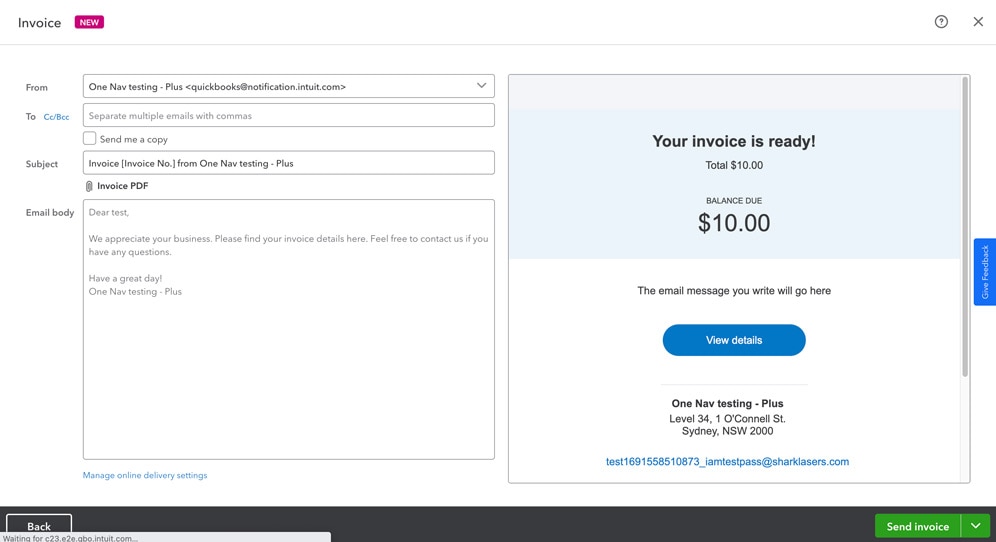Click the $10.00 balance due amount

coord(734,223)
